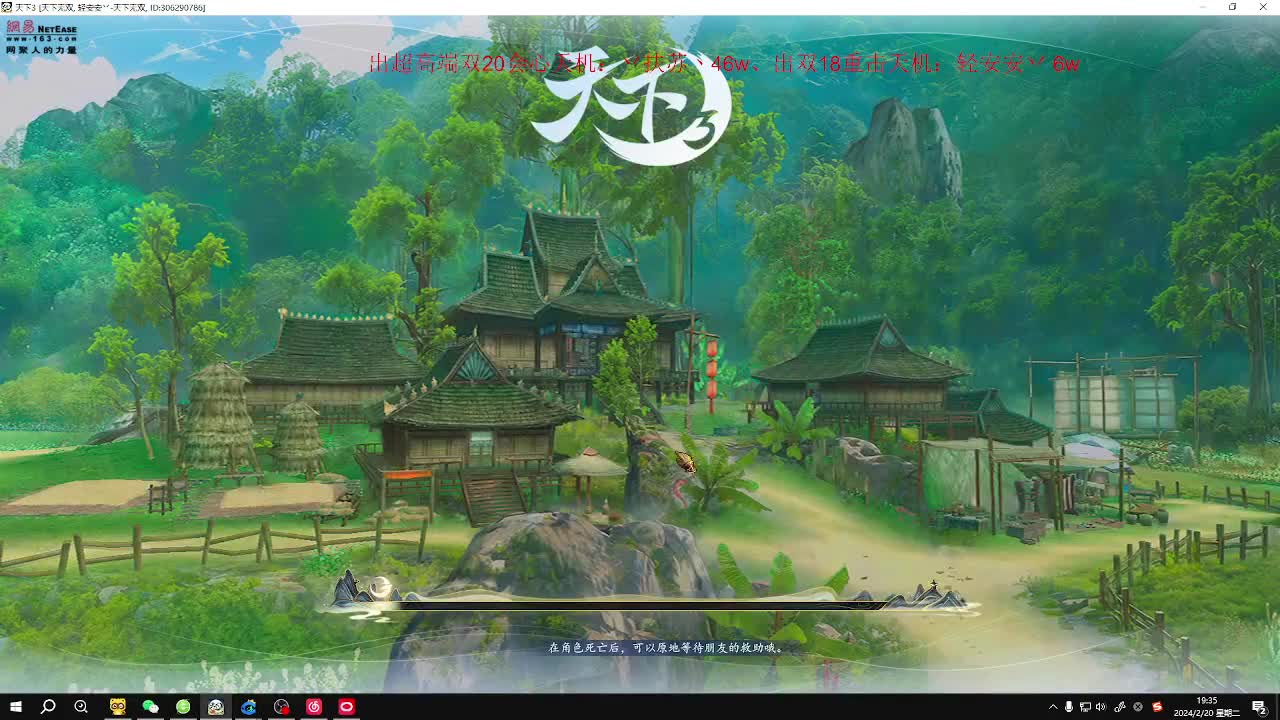This screenshot has height=720, width=1280.
Task: Open Sogou input method tray icon
Action: tap(1157, 707)
